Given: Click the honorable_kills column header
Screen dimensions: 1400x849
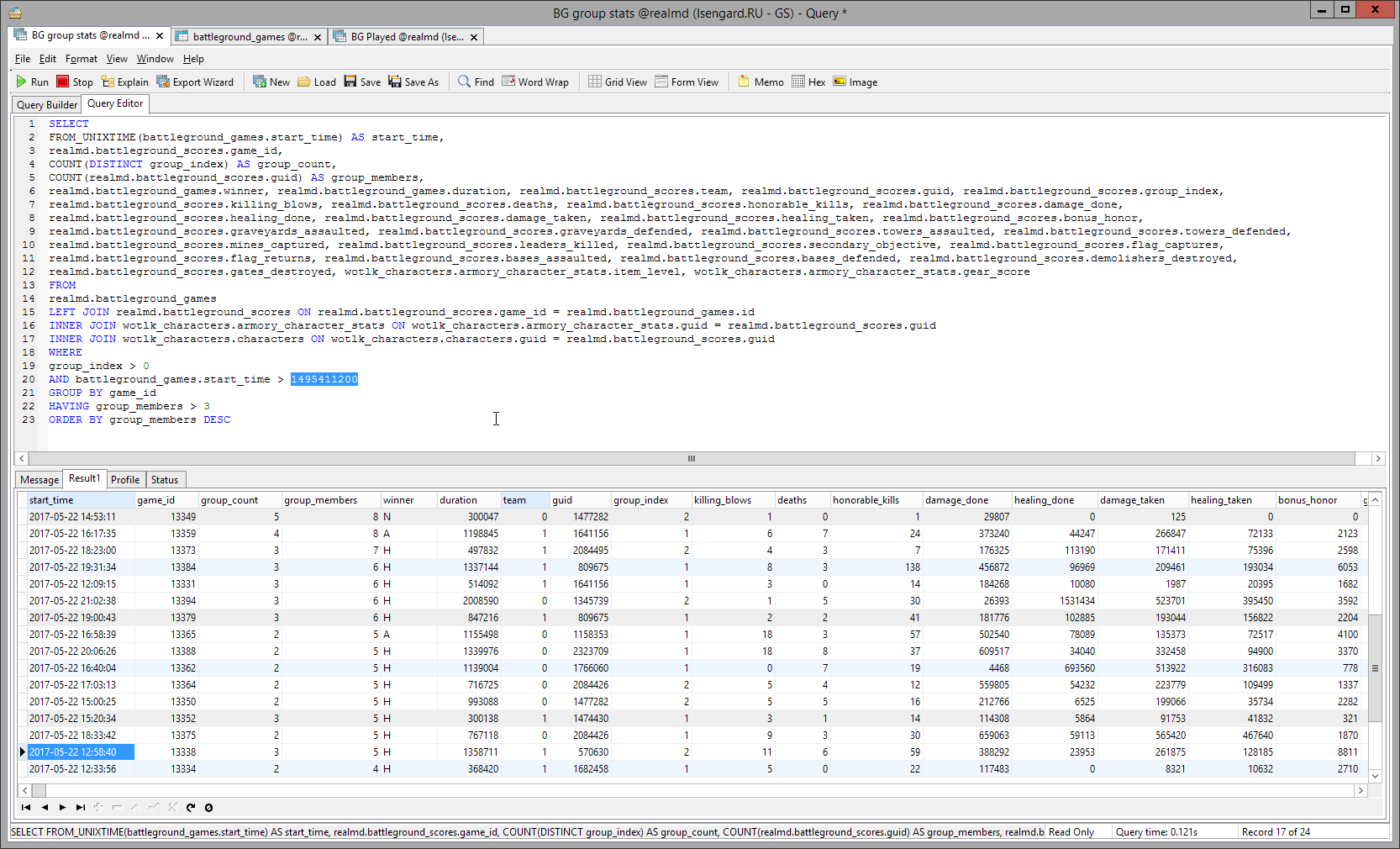Looking at the screenshot, I should [x=876, y=500].
